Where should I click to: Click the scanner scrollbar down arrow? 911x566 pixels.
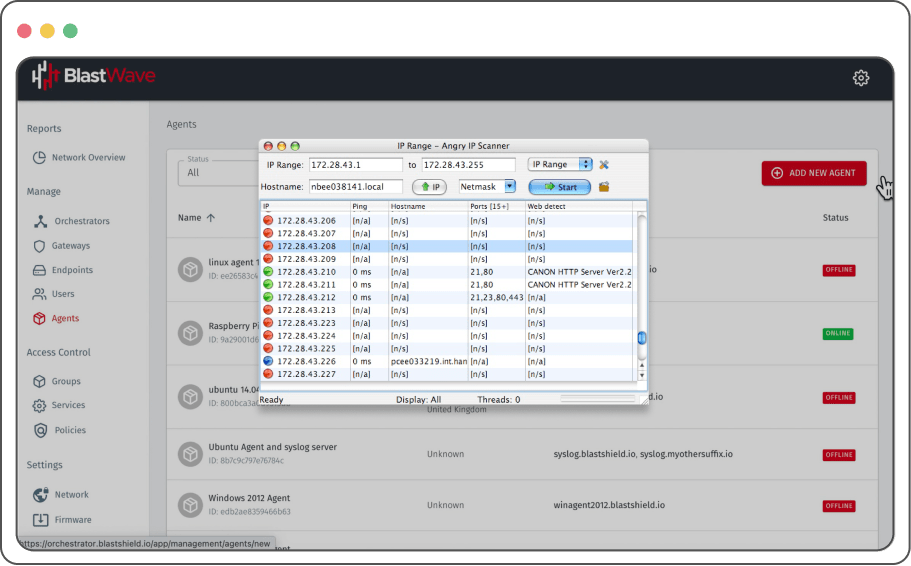tap(641, 375)
